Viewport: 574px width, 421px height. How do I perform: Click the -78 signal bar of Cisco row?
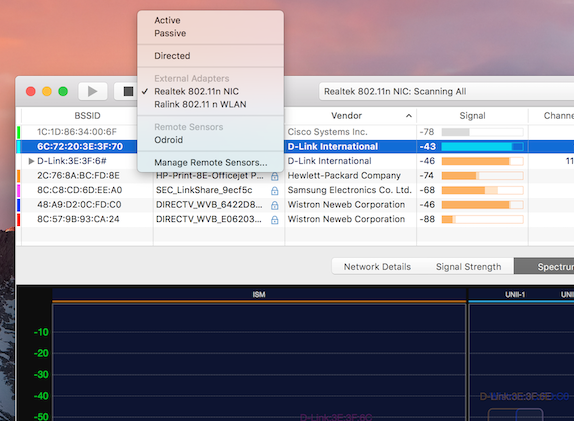tap(482, 132)
